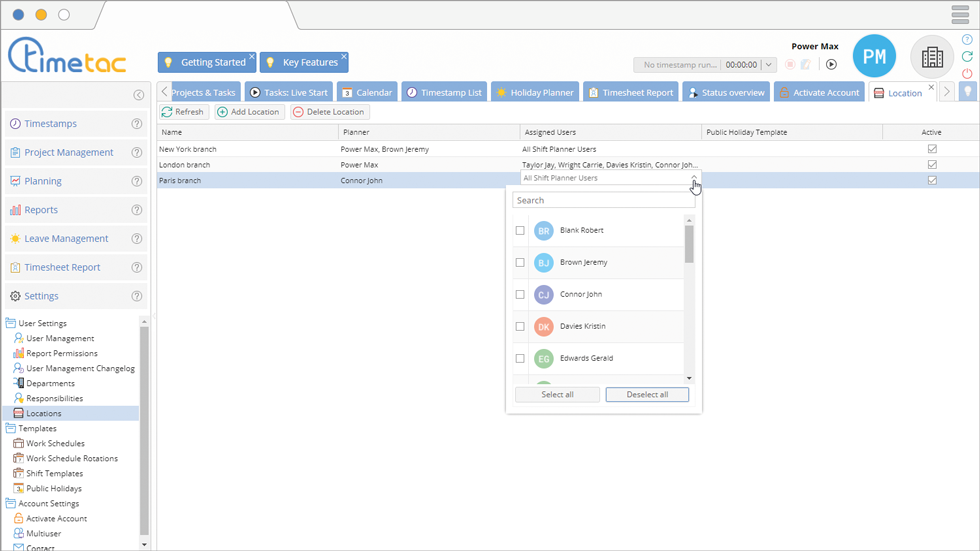
Task: Click the sidebar tree scrollbar
Action: (x=144, y=431)
